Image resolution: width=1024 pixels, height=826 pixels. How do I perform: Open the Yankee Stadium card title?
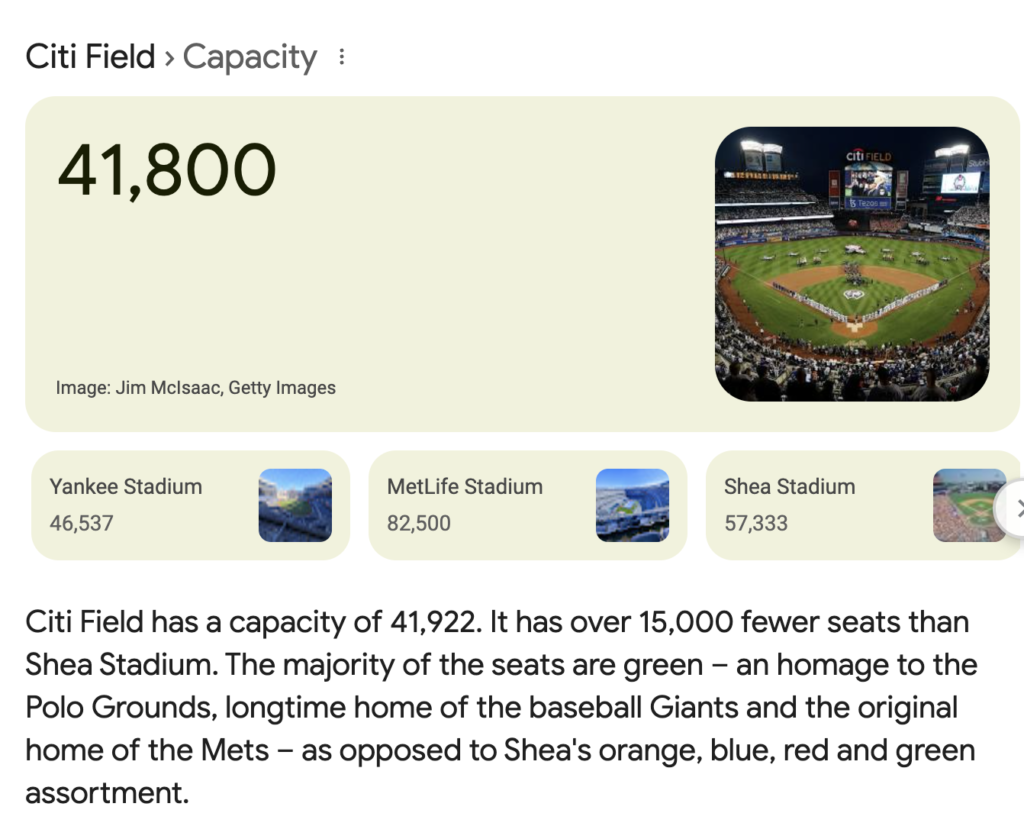tap(126, 486)
